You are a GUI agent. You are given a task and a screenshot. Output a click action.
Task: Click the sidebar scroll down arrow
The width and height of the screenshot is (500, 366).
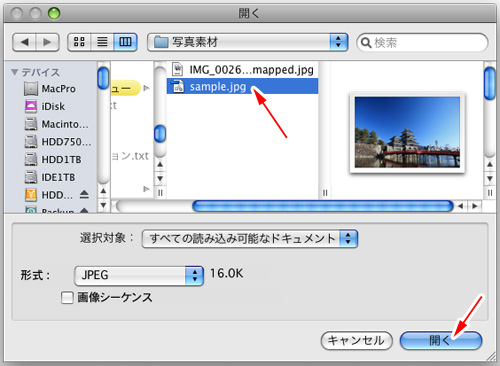point(103,205)
